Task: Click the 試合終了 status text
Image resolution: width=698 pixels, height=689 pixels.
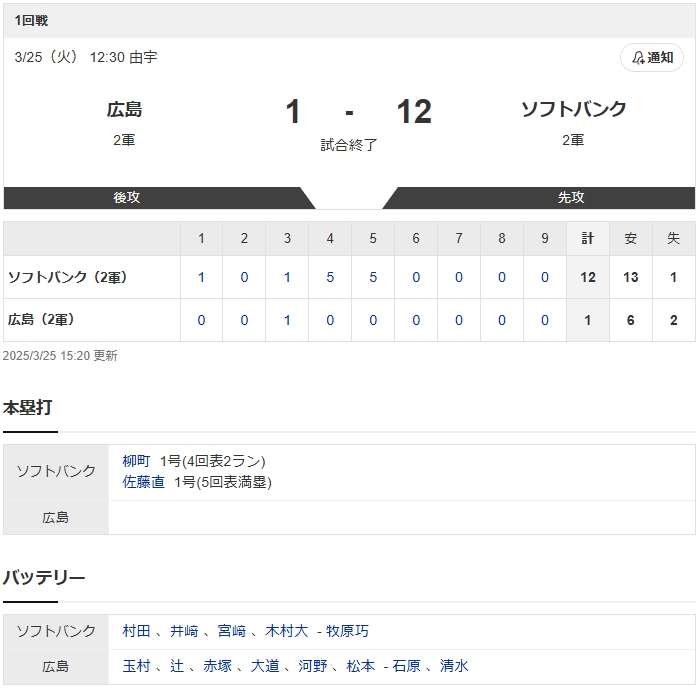Action: point(349,145)
